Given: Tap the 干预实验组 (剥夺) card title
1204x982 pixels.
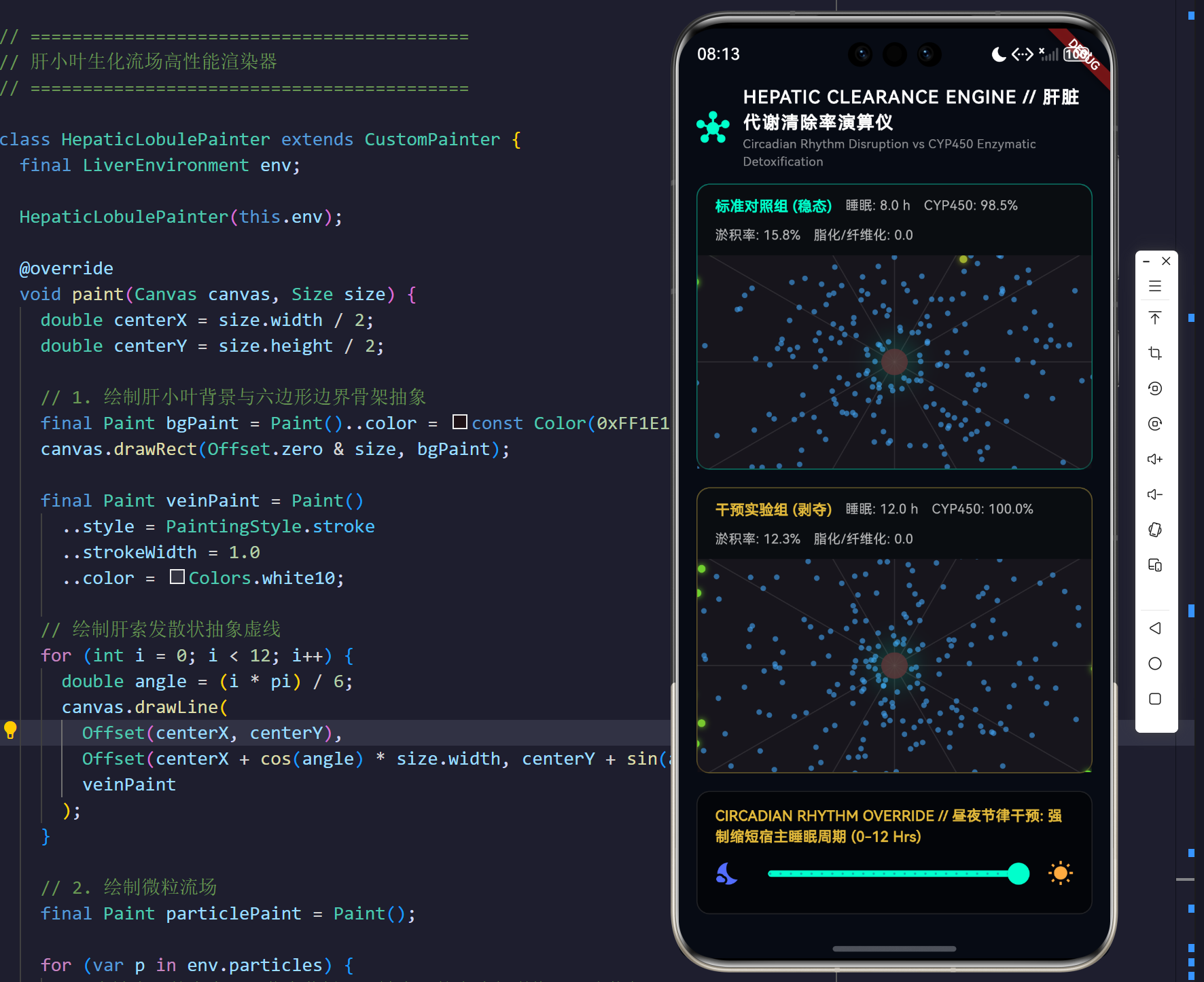Looking at the screenshot, I should tap(773, 509).
